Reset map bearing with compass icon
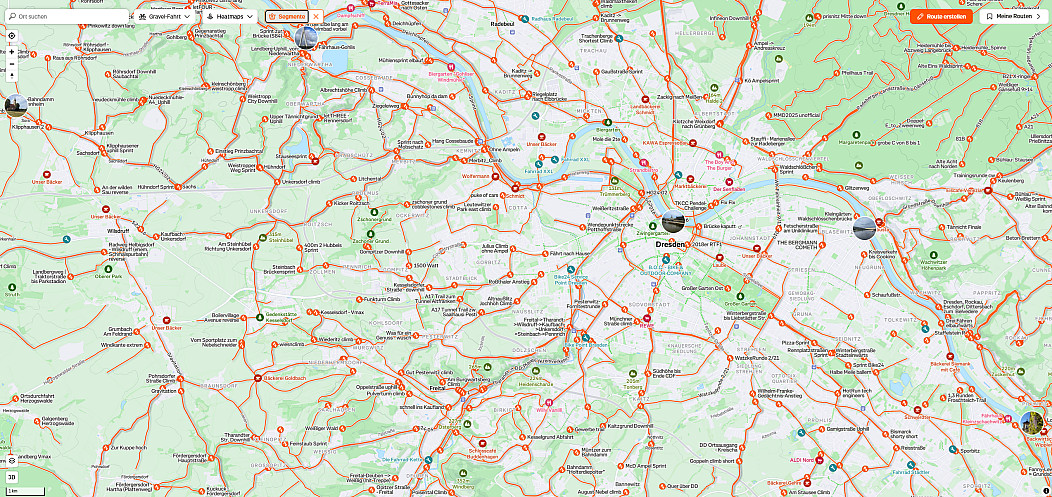The height and width of the screenshot is (497, 1052). 11,76
